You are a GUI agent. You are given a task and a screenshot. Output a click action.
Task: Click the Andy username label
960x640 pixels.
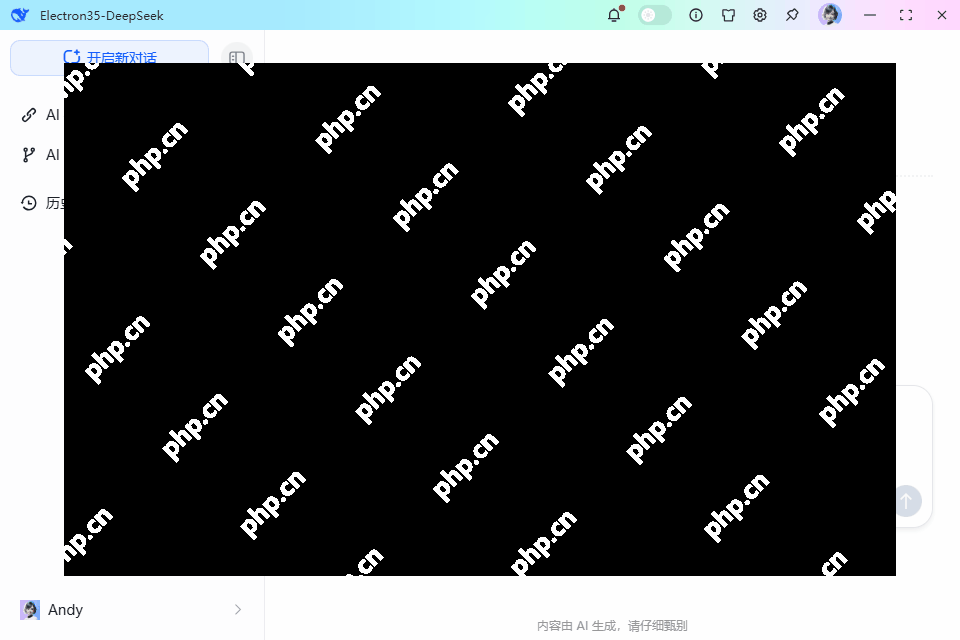pyautogui.click(x=66, y=610)
